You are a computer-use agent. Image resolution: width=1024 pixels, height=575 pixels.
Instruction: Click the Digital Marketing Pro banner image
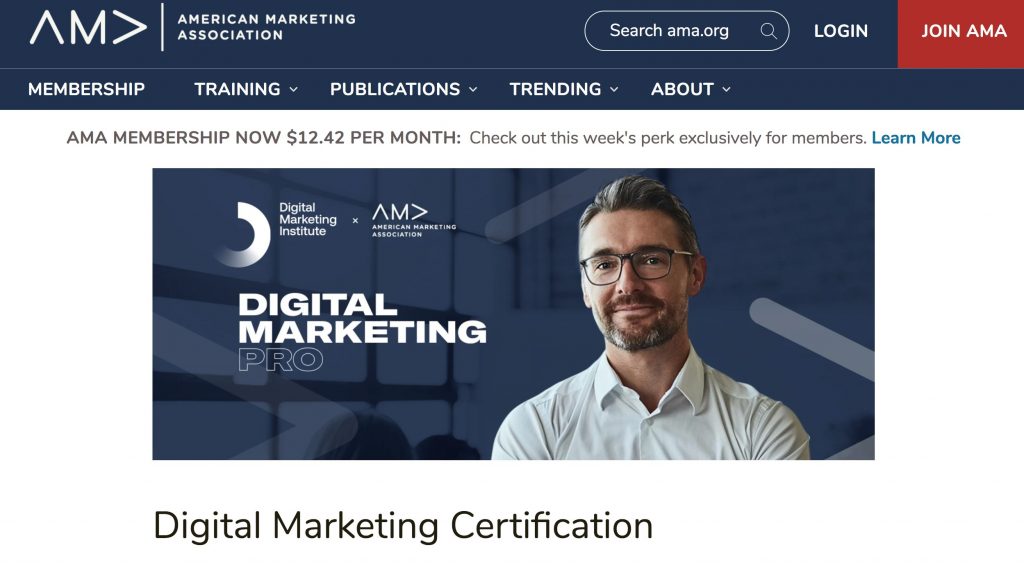click(x=513, y=314)
